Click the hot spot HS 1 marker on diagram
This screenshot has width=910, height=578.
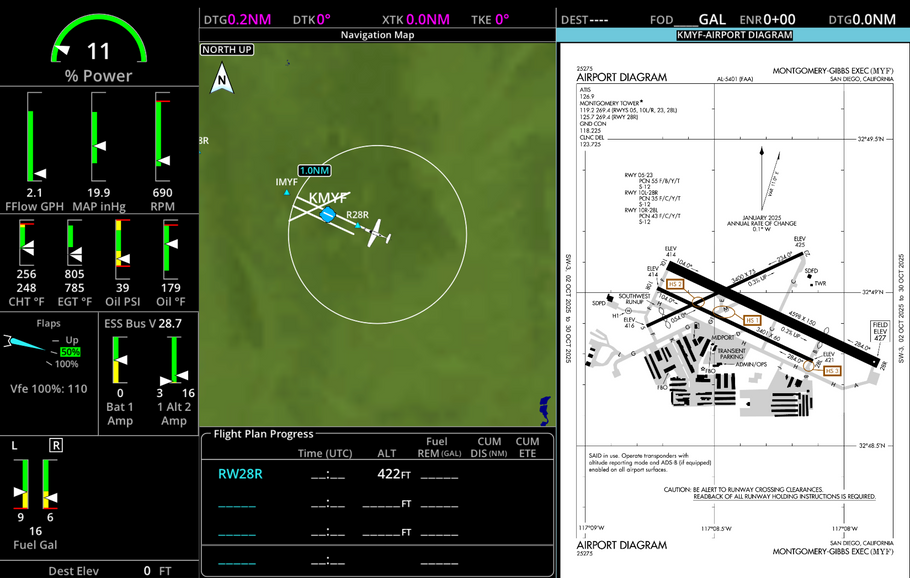pyautogui.click(x=753, y=320)
